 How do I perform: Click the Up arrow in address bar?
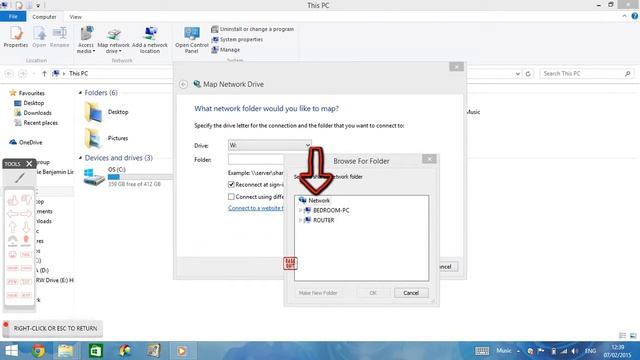(44, 73)
